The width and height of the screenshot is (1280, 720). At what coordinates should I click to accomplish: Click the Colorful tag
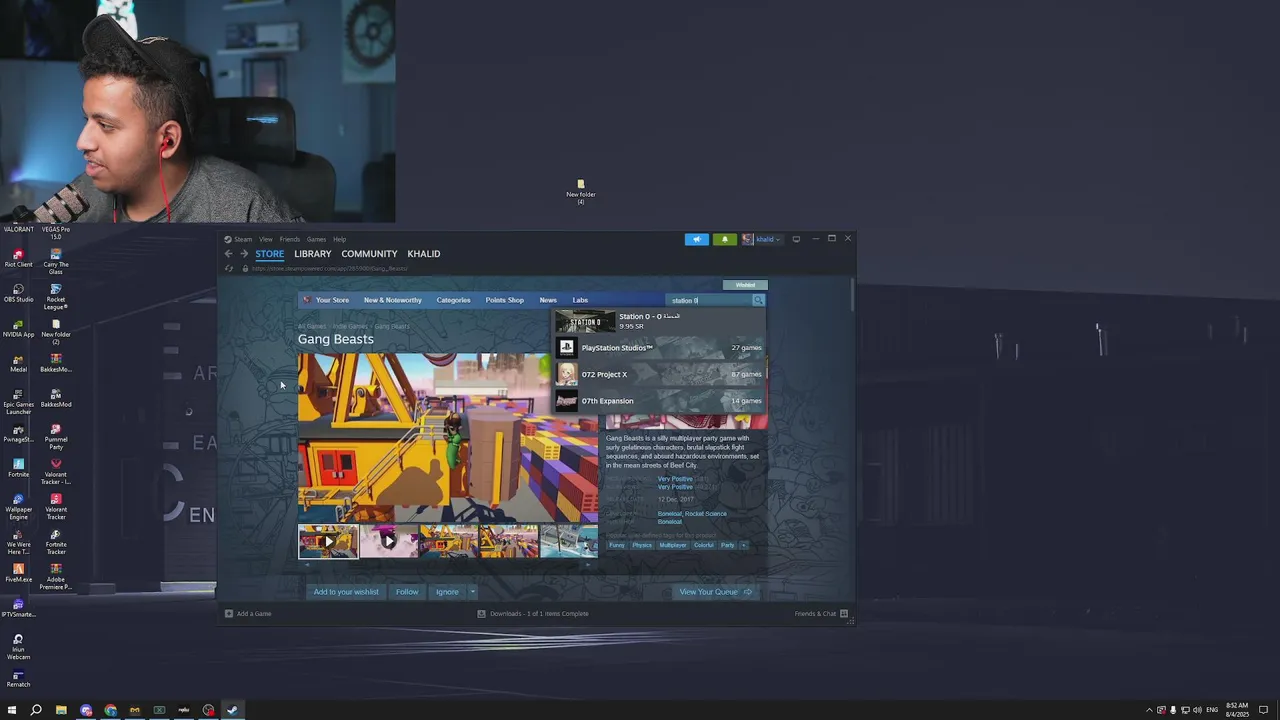click(x=704, y=545)
